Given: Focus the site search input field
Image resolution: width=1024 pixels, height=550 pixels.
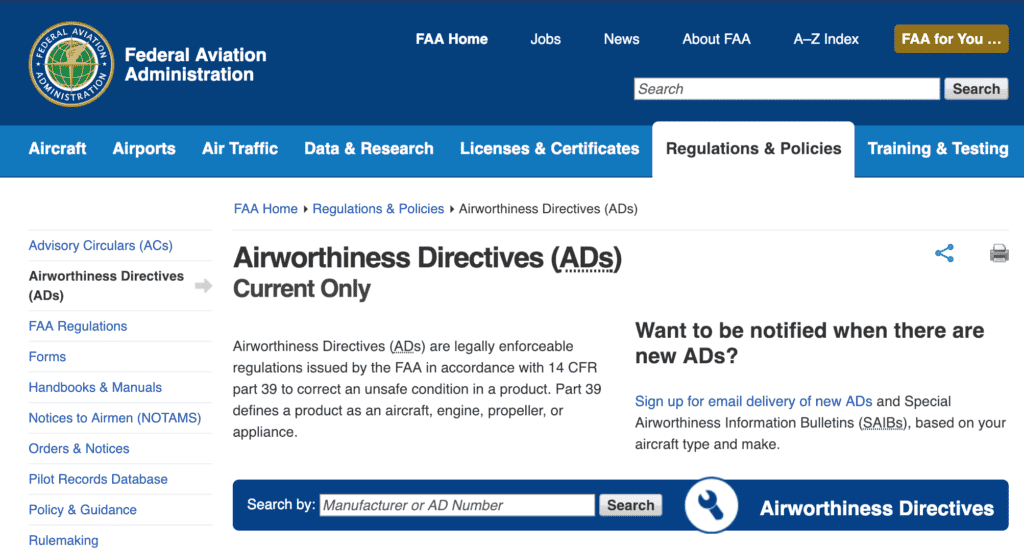Looking at the screenshot, I should 786,89.
